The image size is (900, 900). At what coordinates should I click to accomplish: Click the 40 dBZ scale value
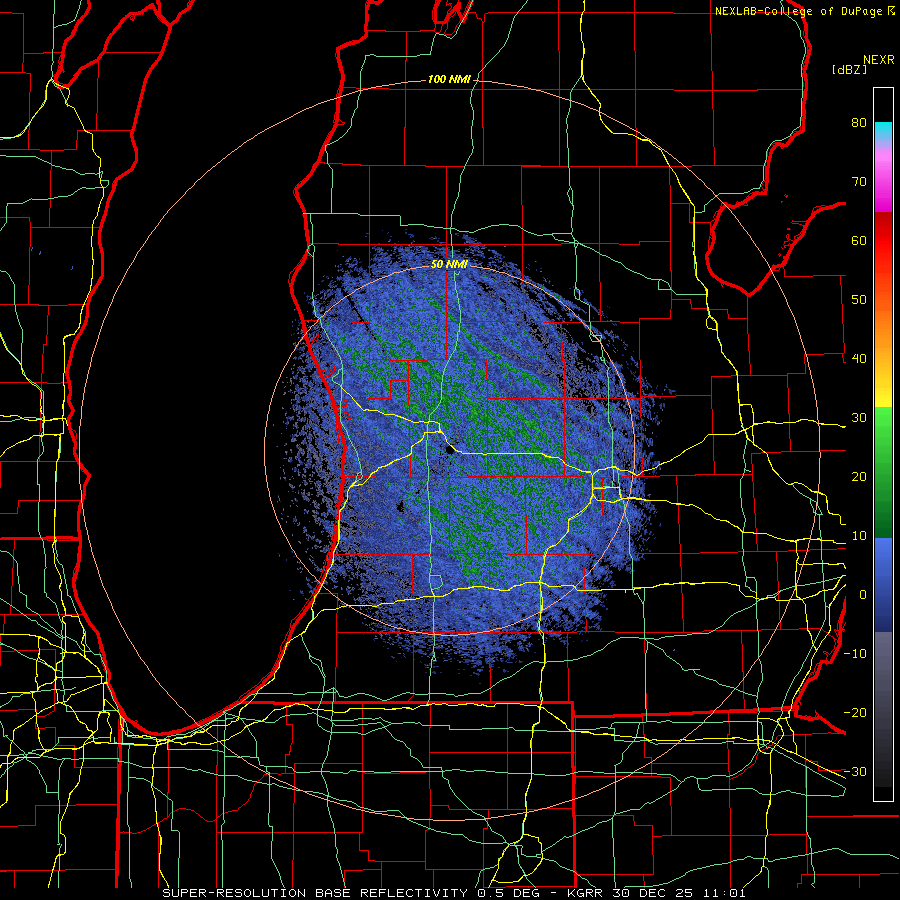pos(859,359)
